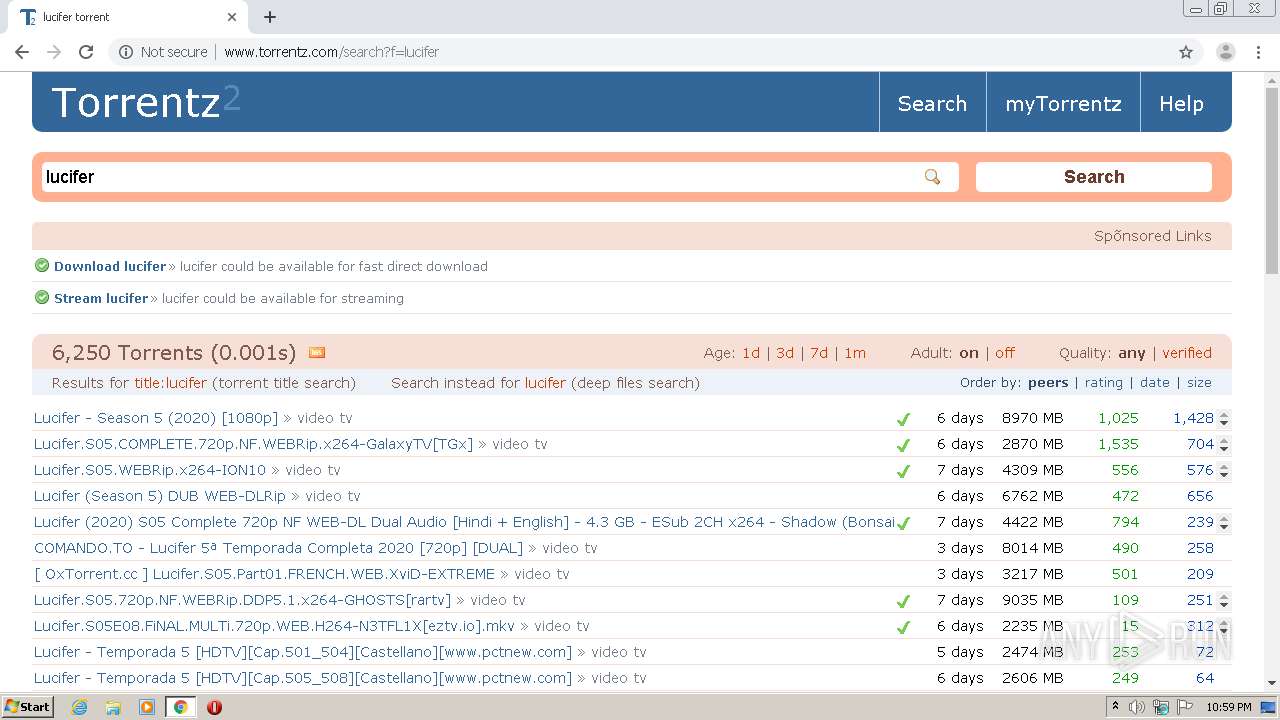Open the Search menu in Torrentz header

932,104
